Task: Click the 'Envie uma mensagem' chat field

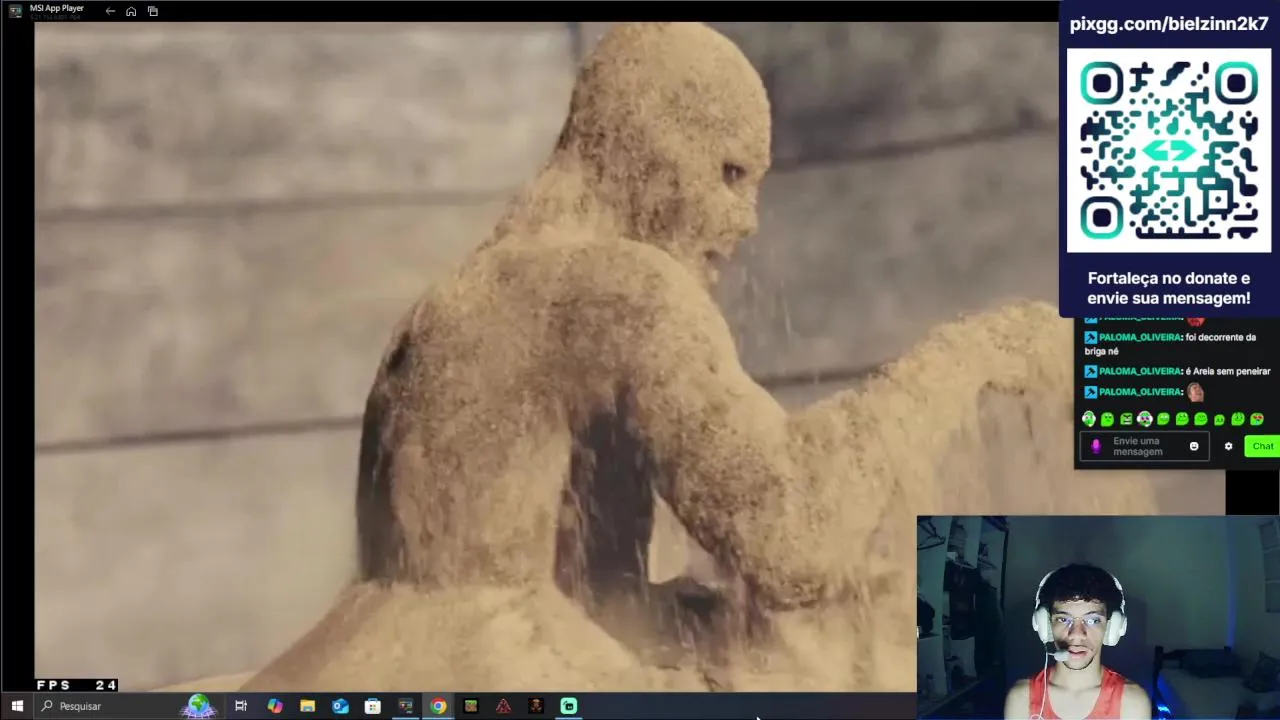Action: tap(1143, 446)
